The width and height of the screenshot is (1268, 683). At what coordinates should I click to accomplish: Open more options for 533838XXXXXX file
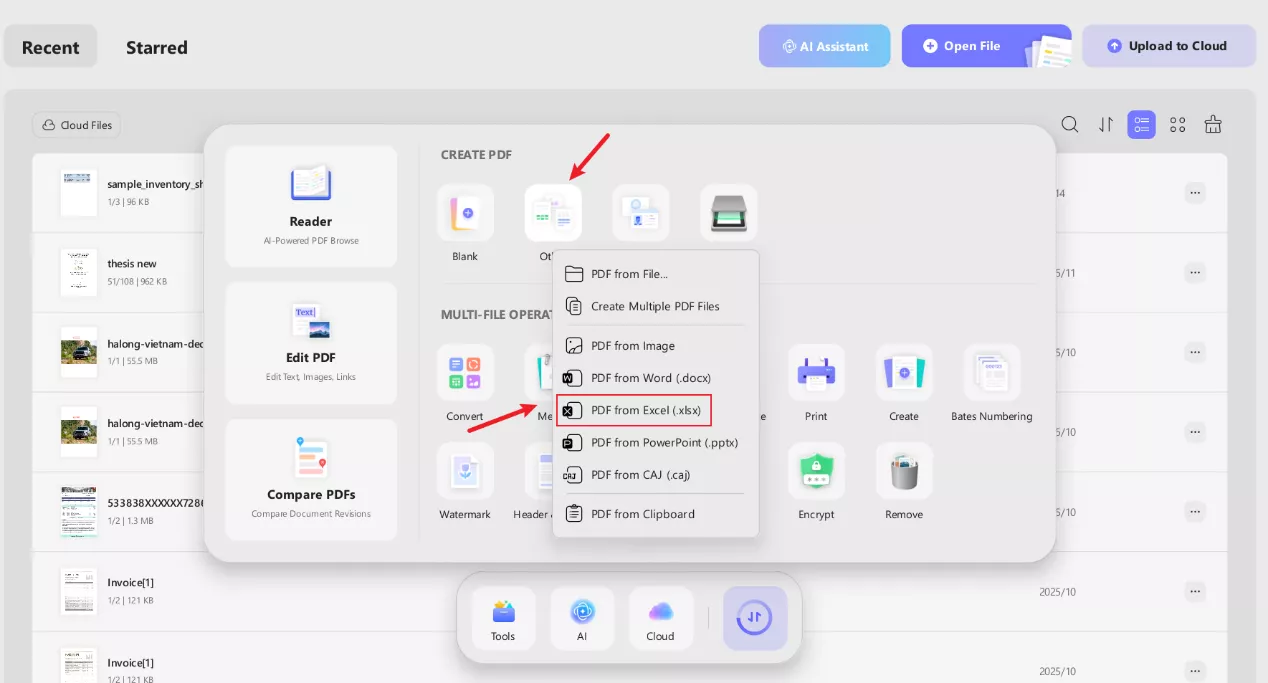[x=1195, y=512]
